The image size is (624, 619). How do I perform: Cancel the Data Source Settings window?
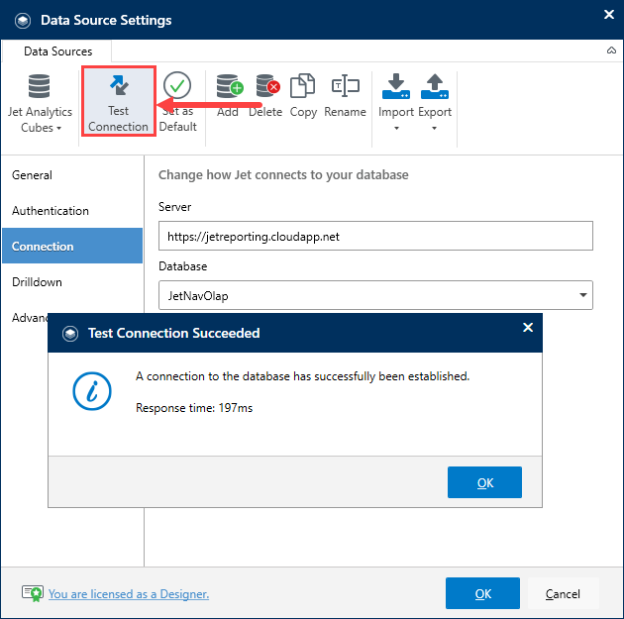[563, 593]
